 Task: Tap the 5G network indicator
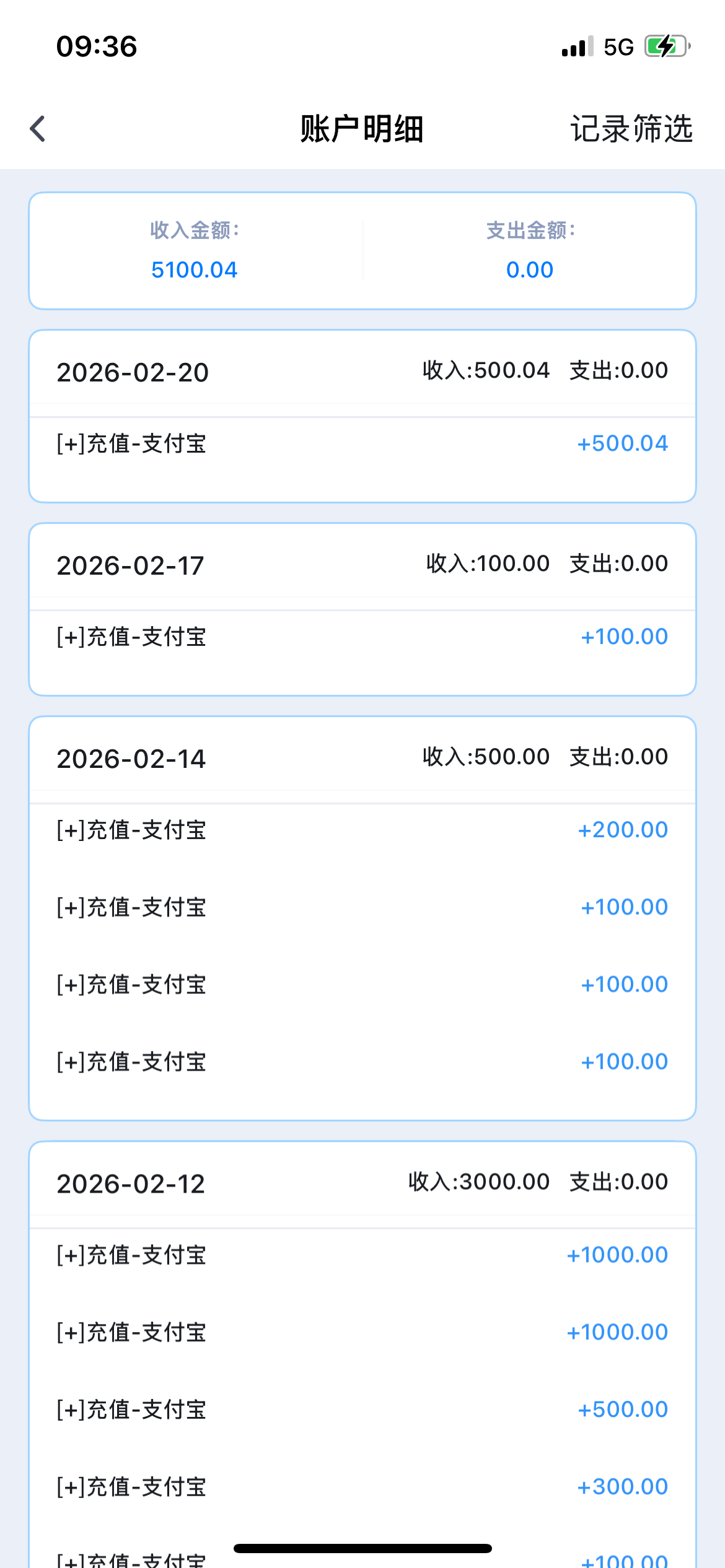pyautogui.click(x=618, y=47)
